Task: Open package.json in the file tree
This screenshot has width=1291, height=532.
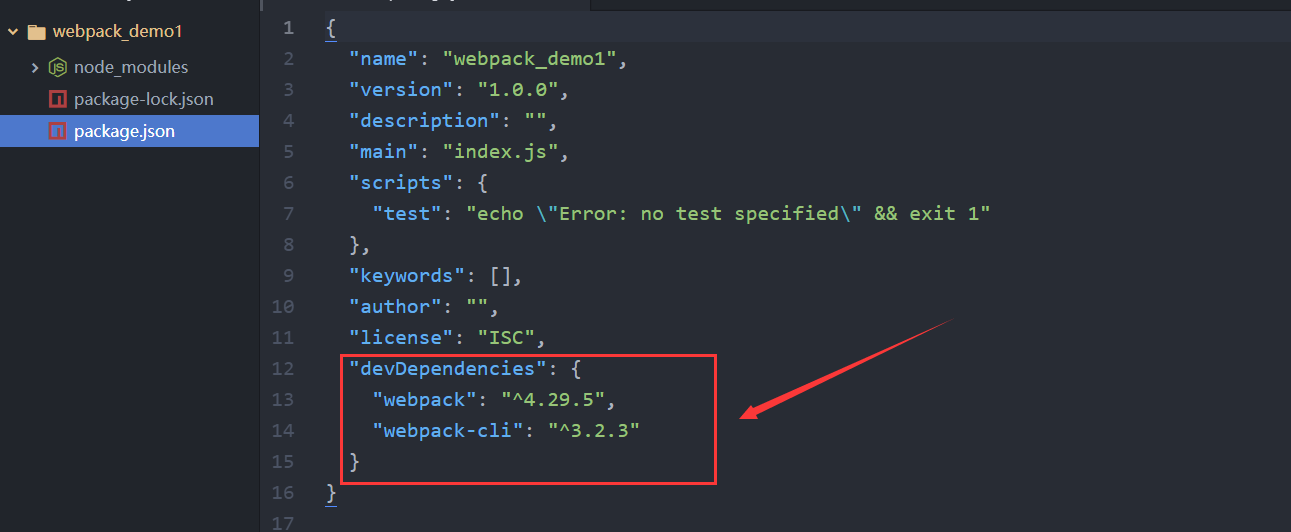Action: 124,131
